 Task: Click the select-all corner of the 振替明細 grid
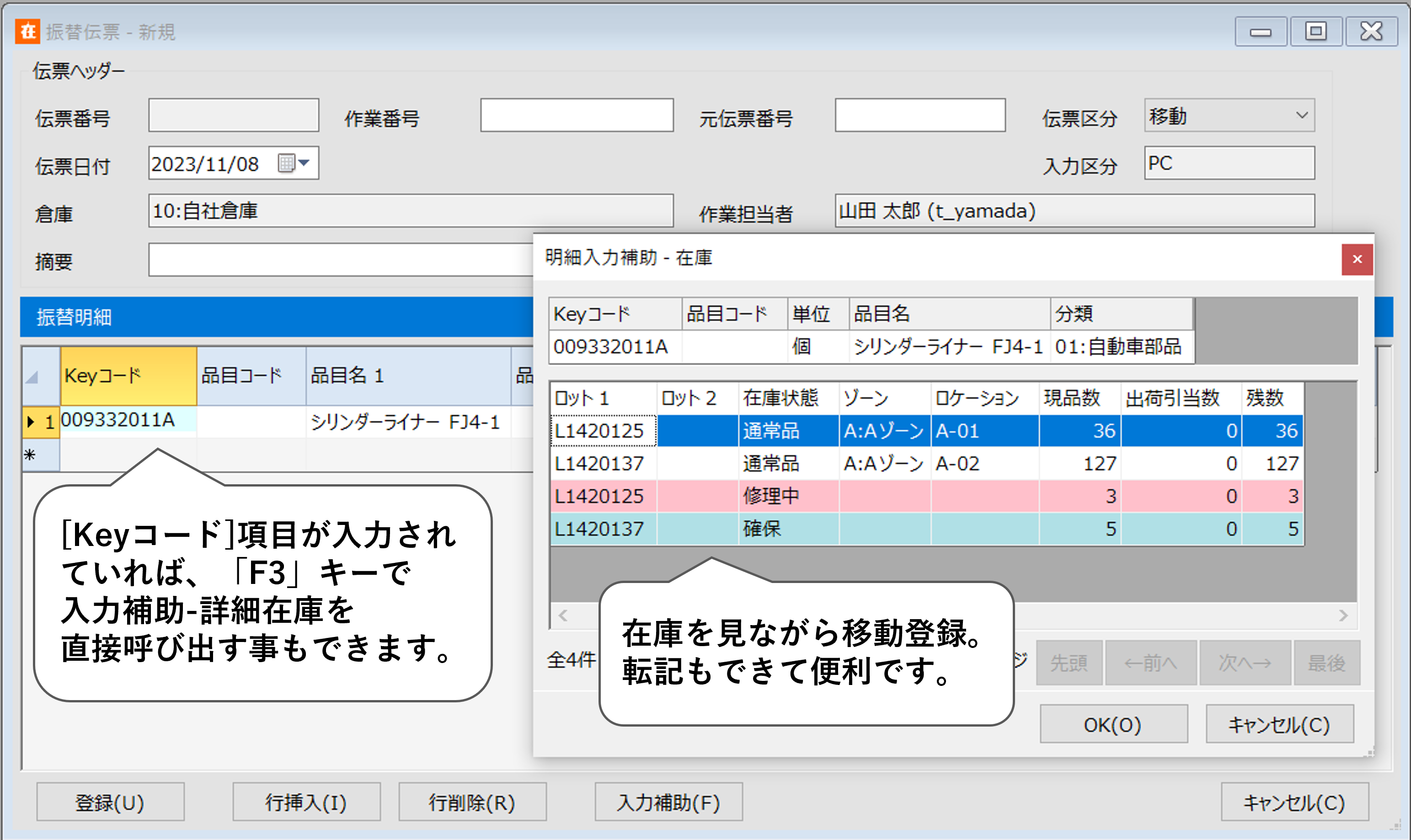[x=41, y=376]
